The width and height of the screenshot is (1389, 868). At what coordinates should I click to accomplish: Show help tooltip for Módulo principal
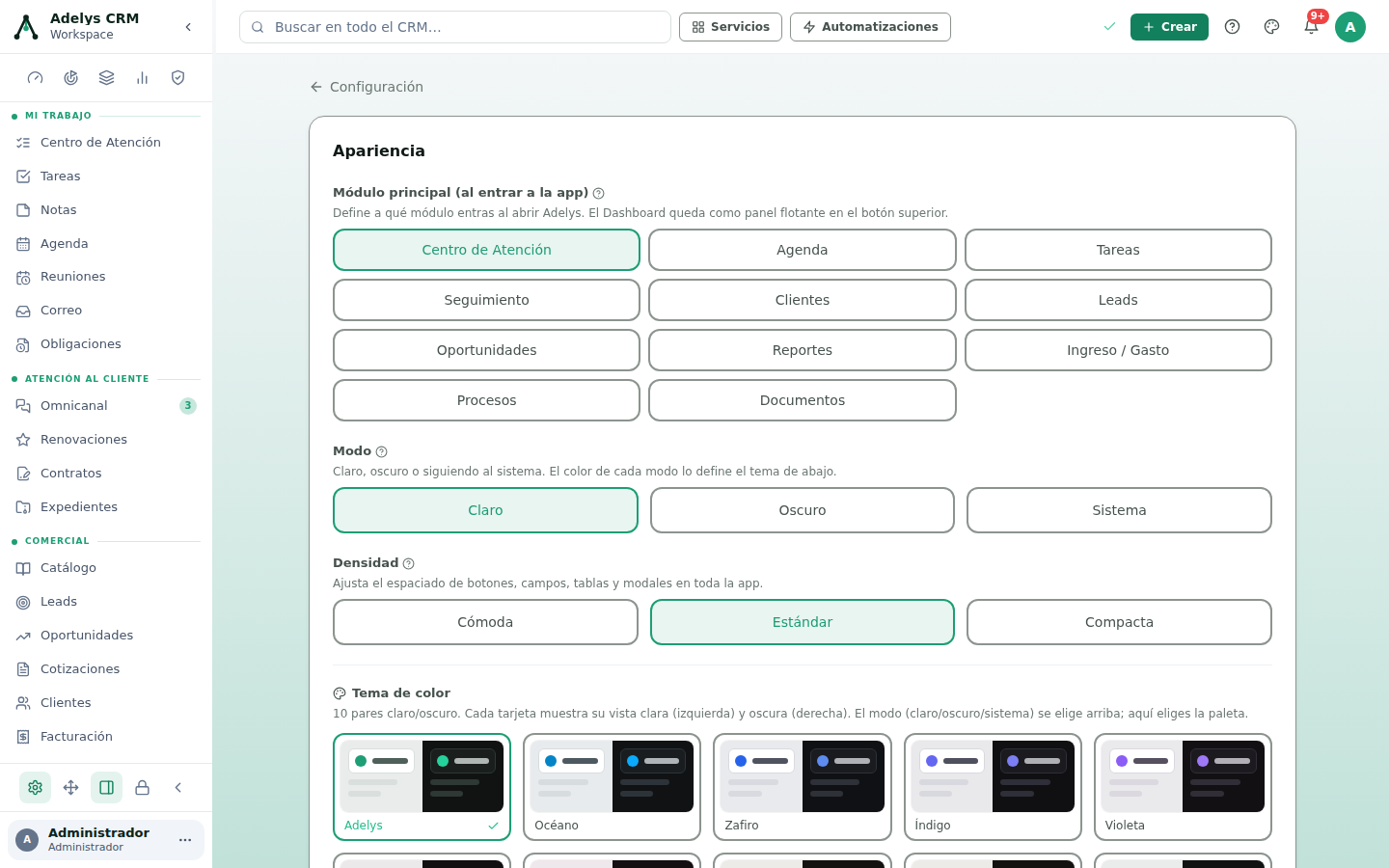pyautogui.click(x=599, y=193)
